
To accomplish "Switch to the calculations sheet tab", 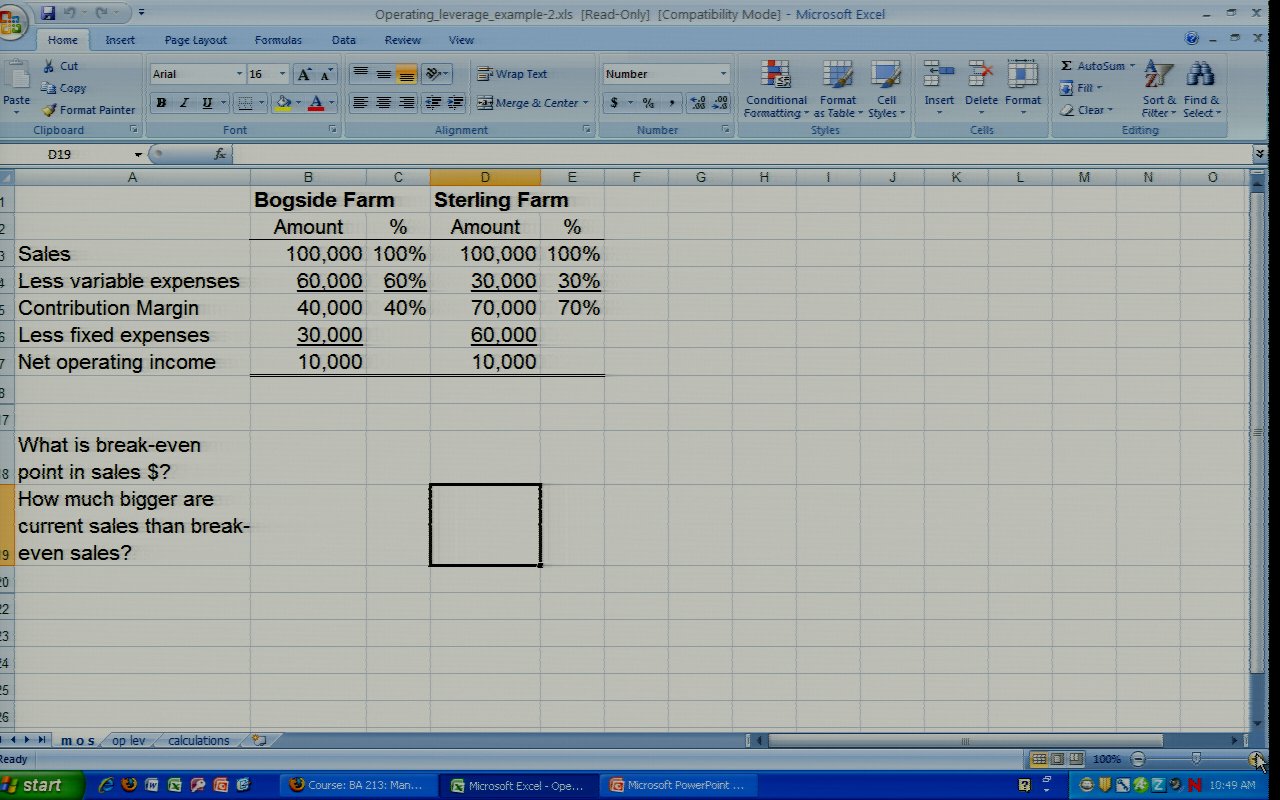I will (x=198, y=741).
